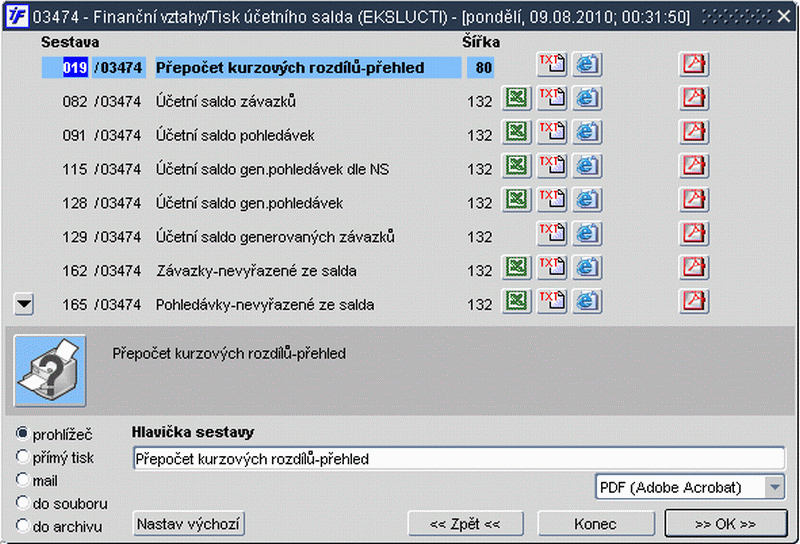Click the printer help icon
800x544 pixels.
pos(50,370)
